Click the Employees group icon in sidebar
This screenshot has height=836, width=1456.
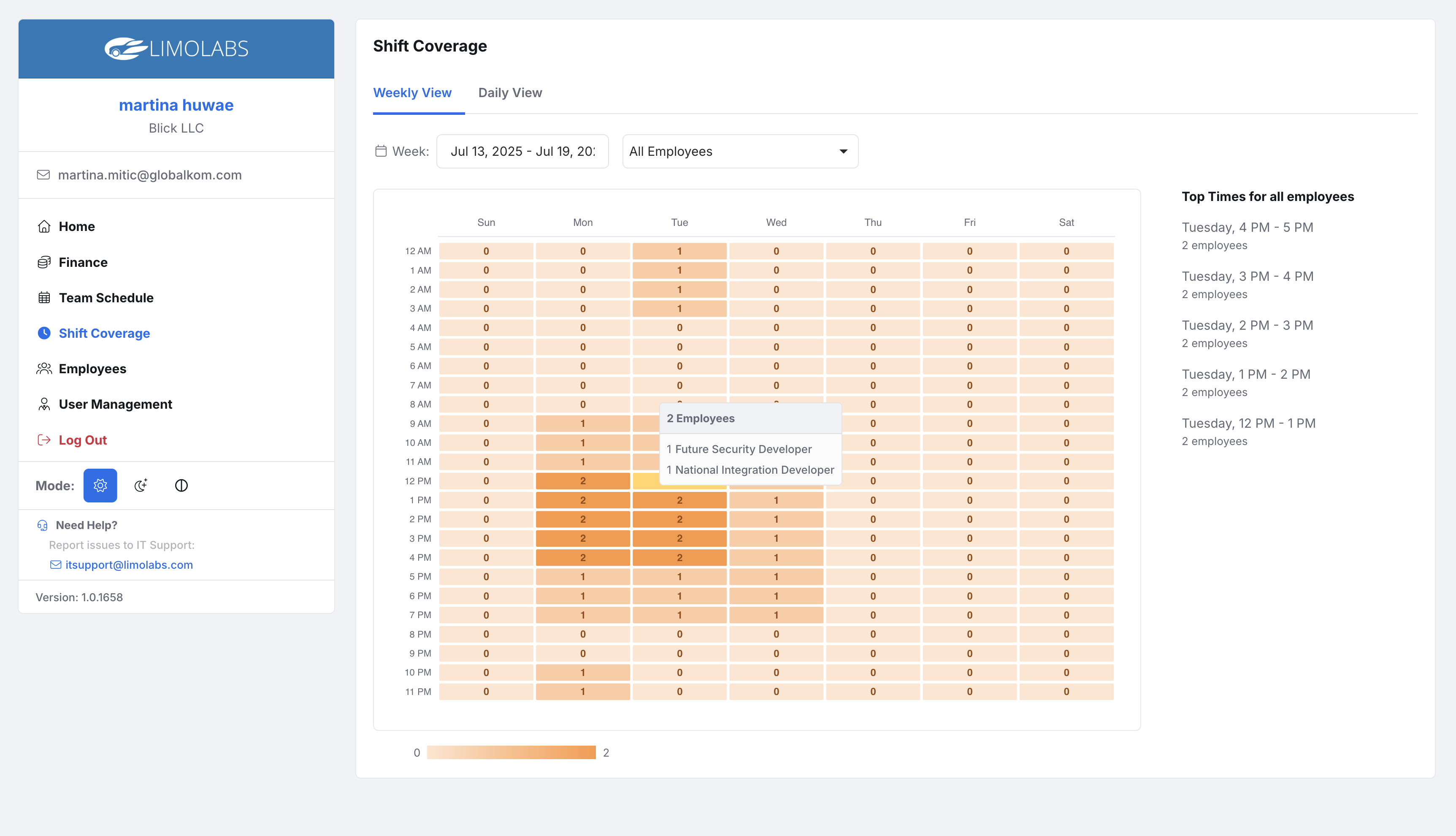[44, 369]
